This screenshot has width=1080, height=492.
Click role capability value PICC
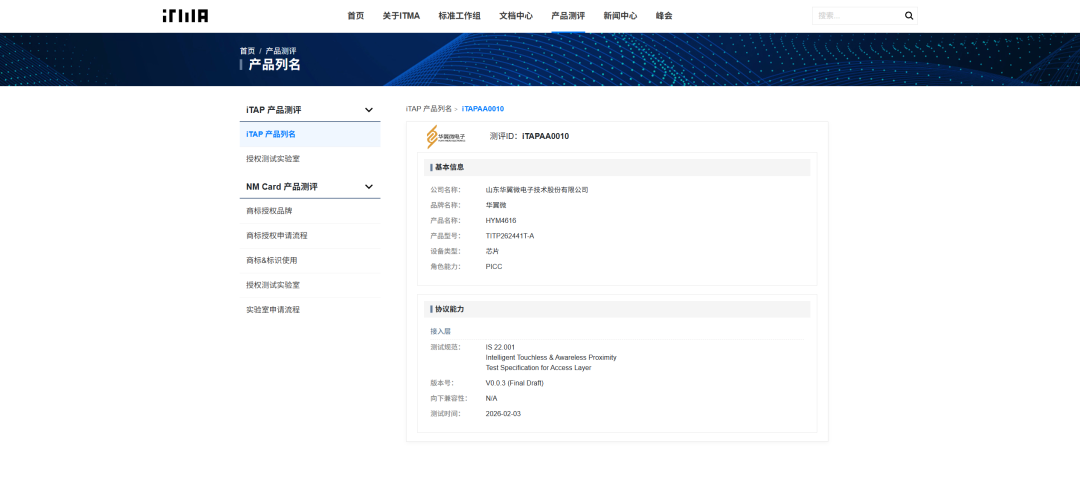(x=494, y=267)
